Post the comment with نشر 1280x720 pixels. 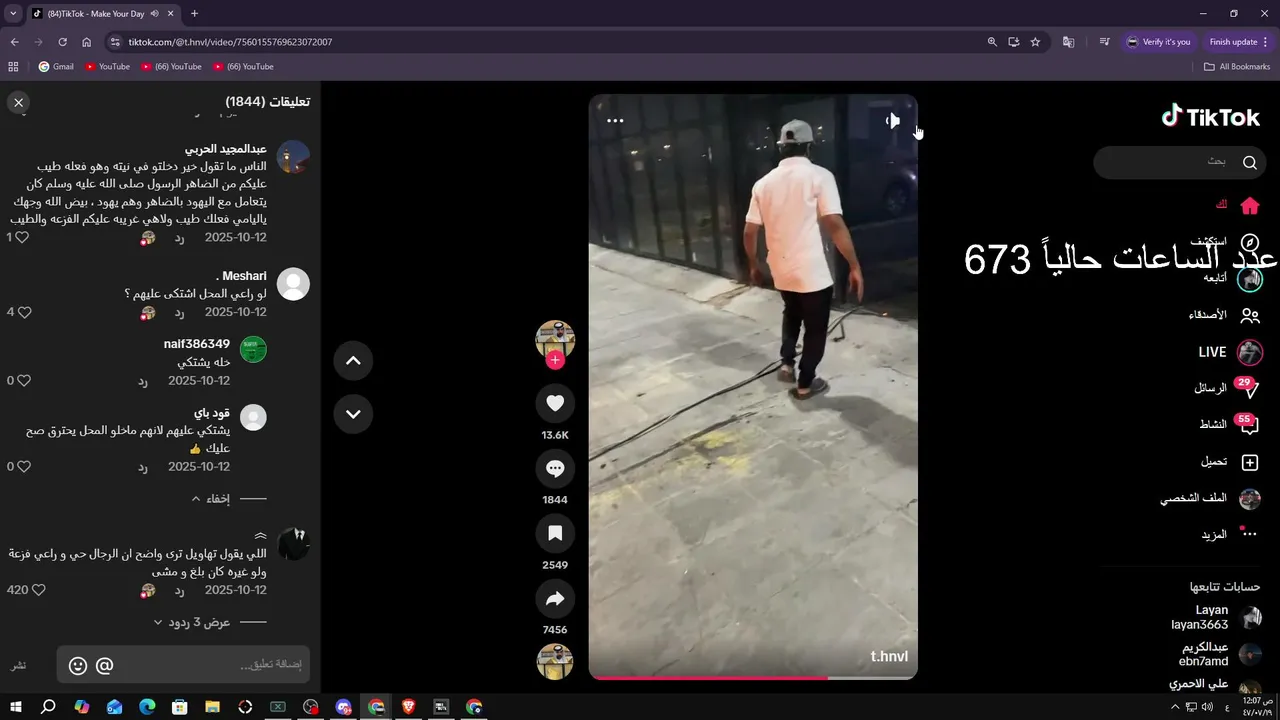(x=19, y=666)
